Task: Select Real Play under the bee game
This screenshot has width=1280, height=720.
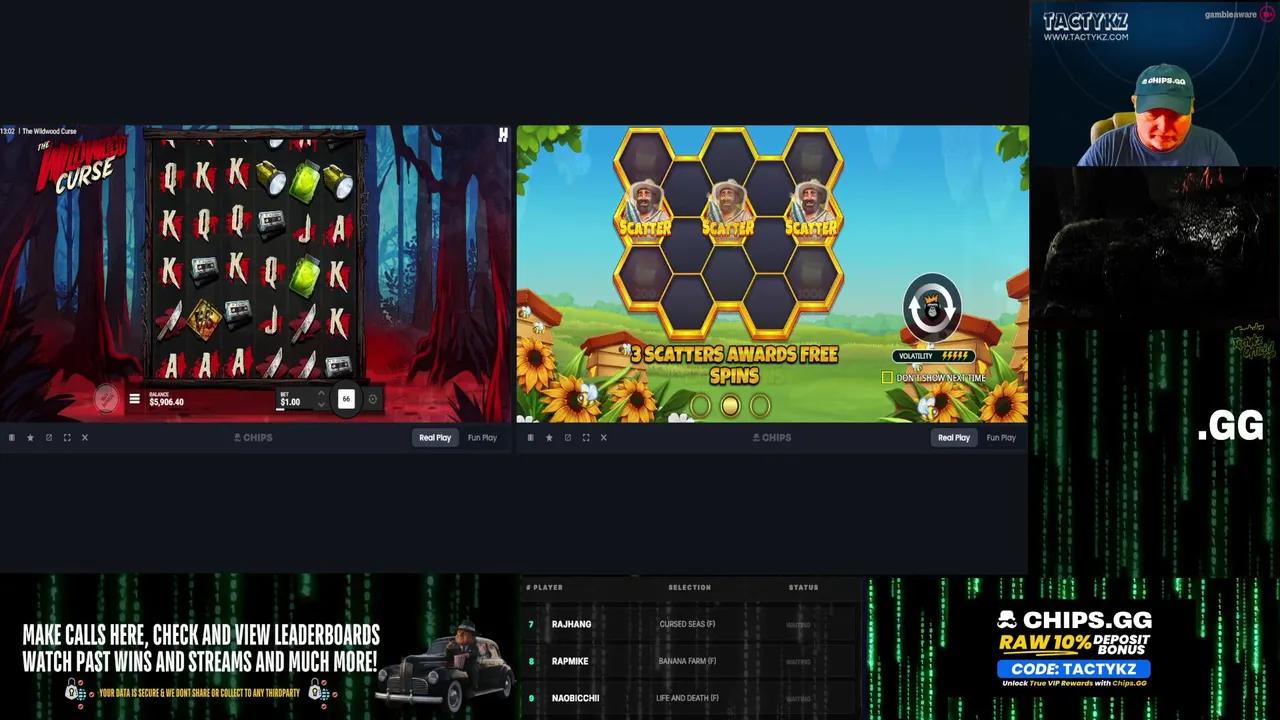Action: [x=954, y=437]
